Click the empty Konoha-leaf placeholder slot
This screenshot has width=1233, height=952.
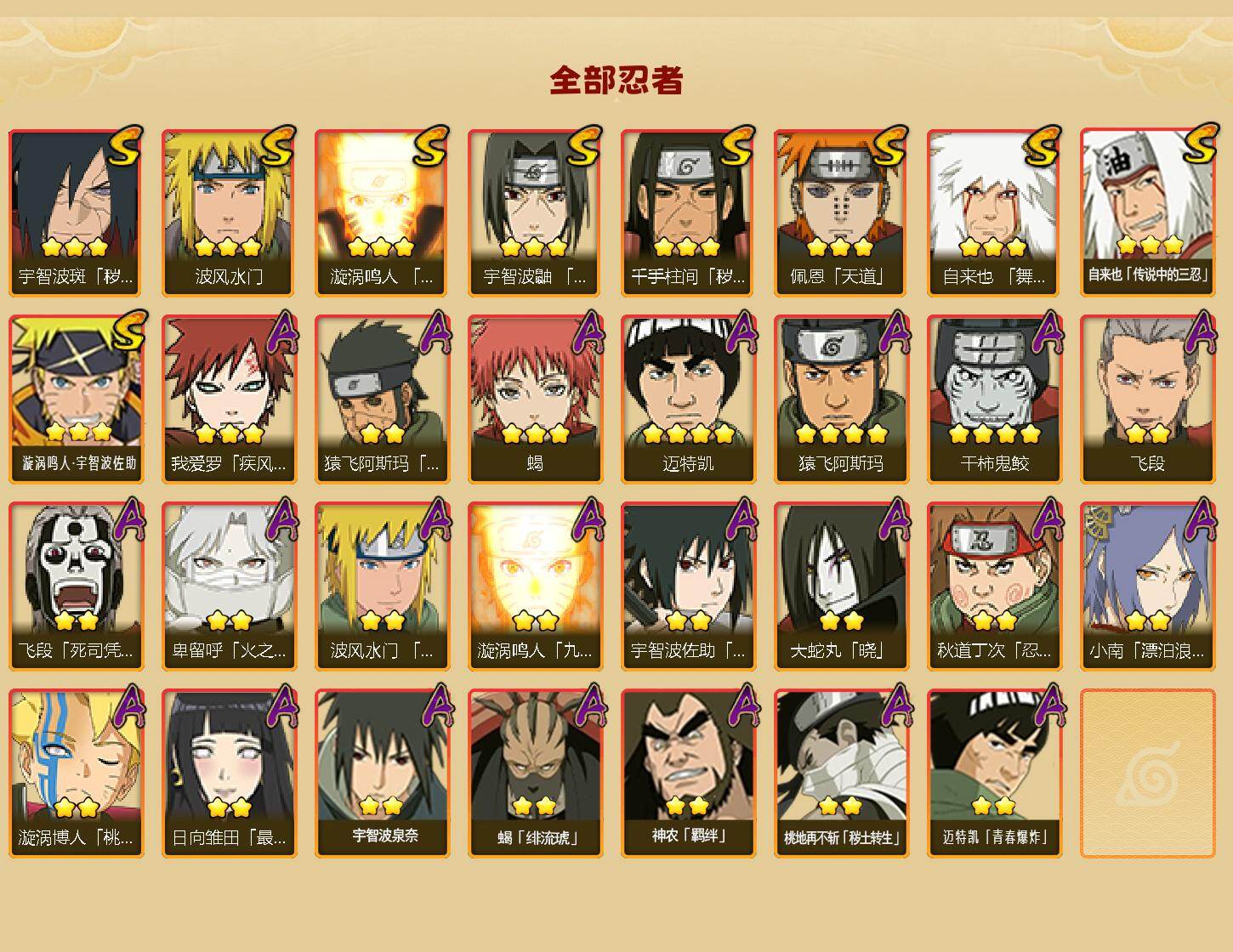tap(1147, 773)
